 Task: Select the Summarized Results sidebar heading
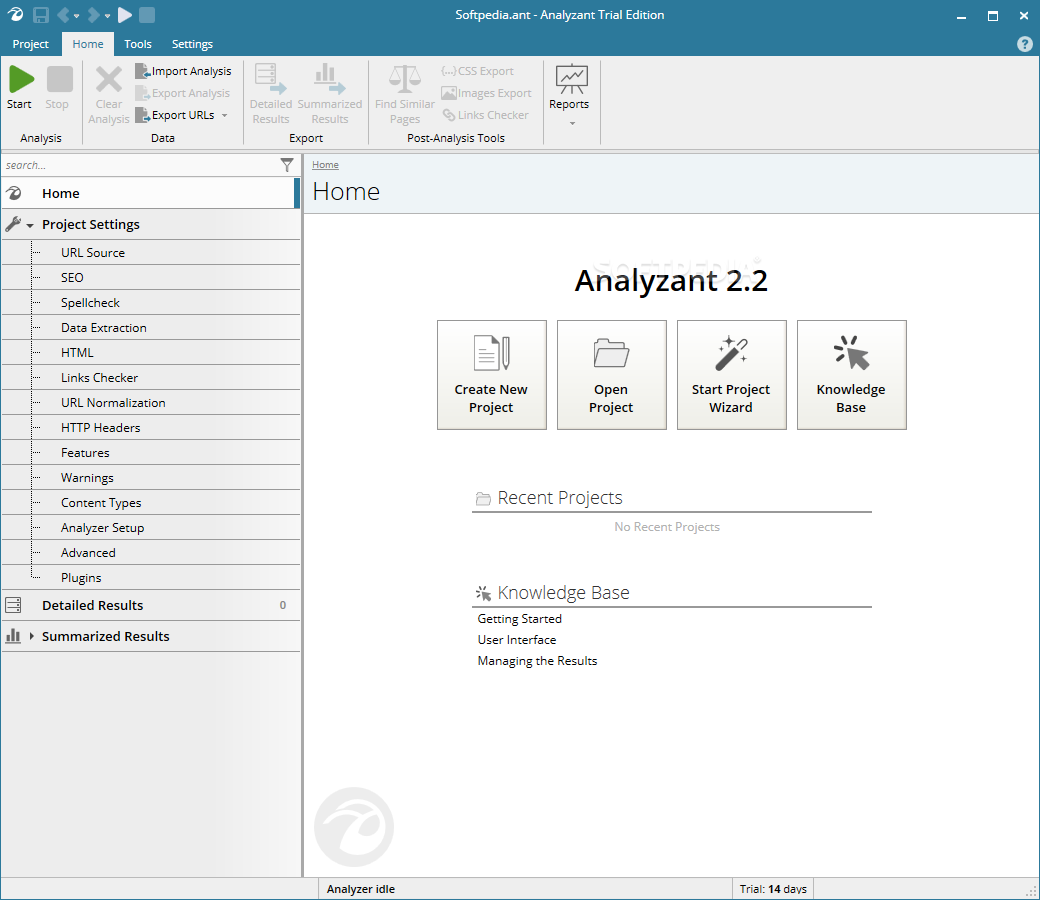(x=105, y=636)
